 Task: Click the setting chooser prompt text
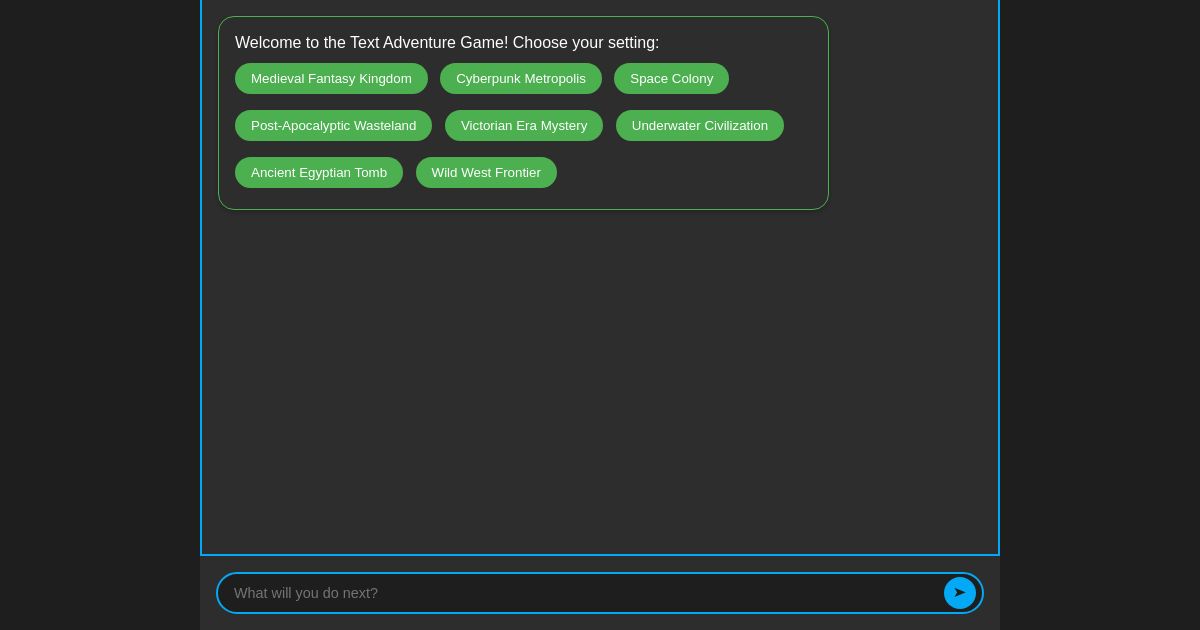447,43
